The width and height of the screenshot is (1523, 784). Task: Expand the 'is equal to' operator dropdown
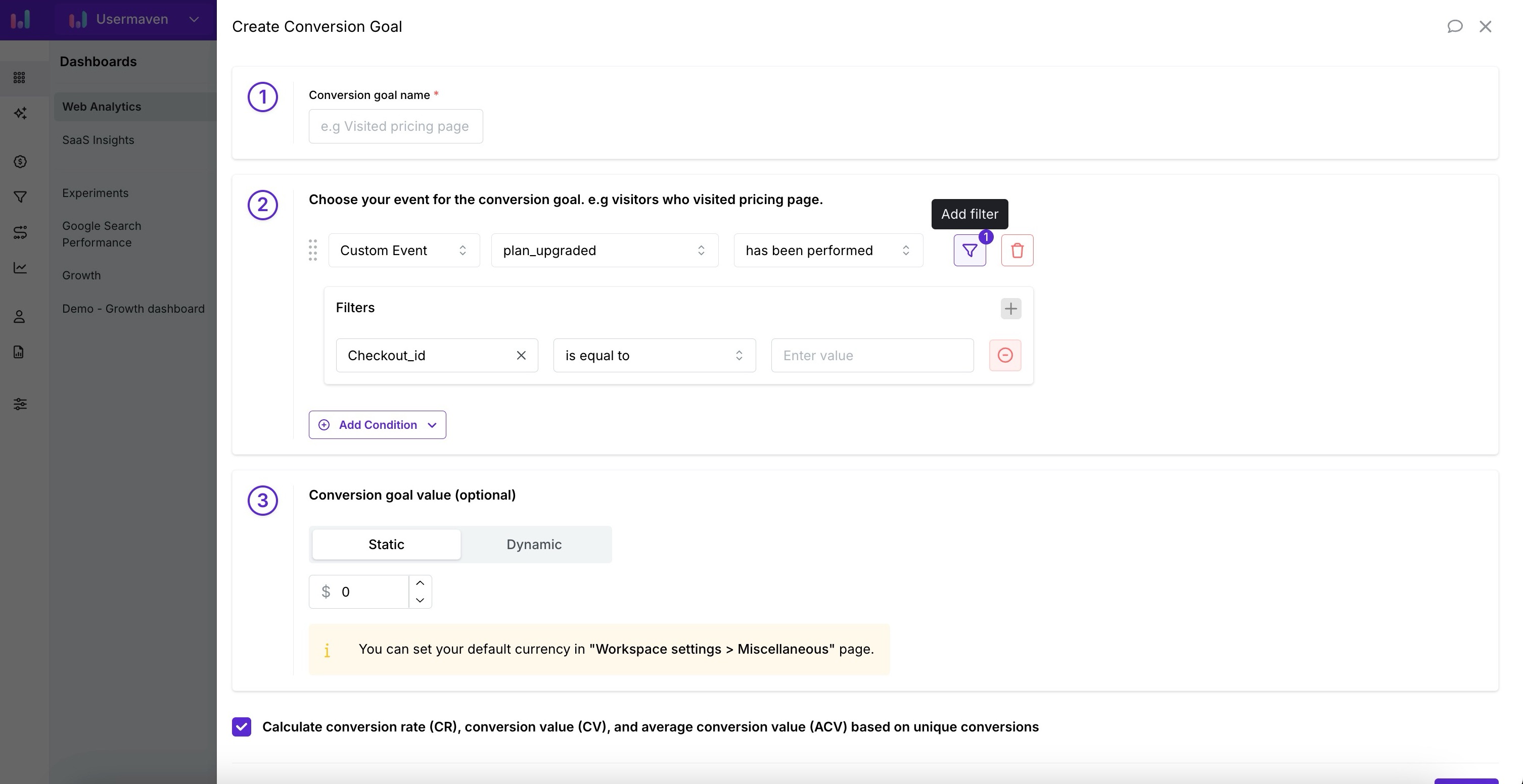pyautogui.click(x=654, y=355)
